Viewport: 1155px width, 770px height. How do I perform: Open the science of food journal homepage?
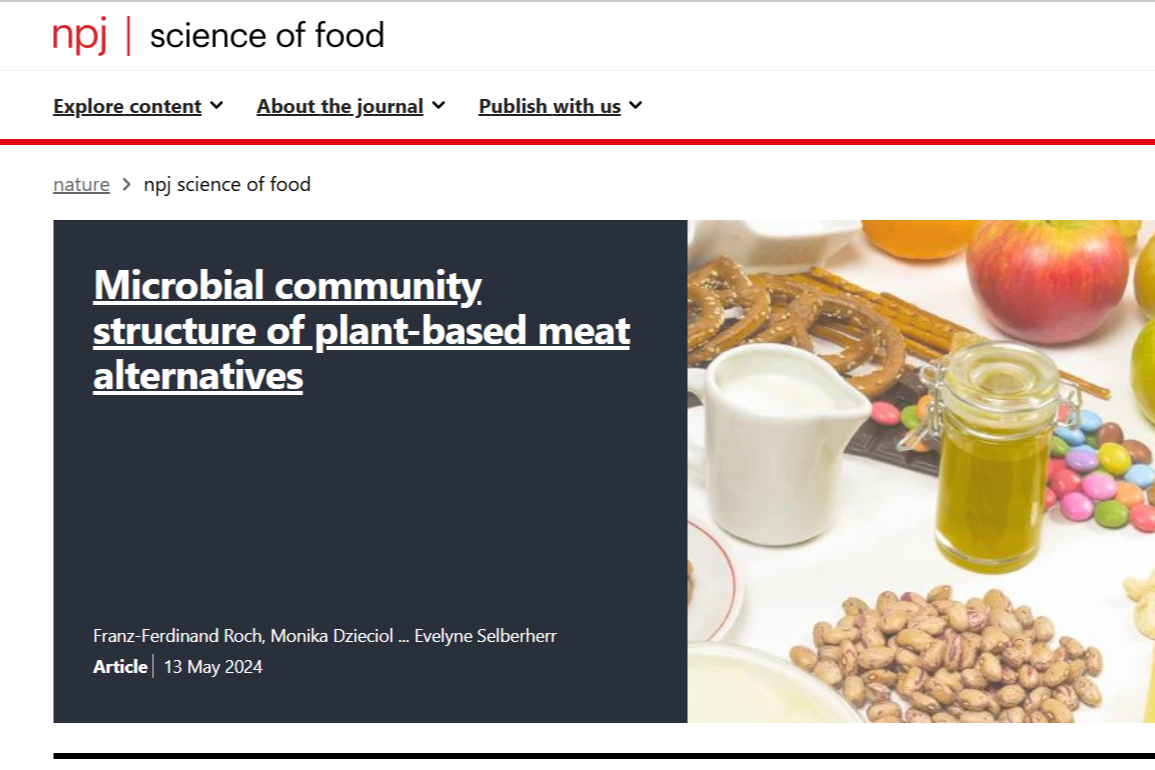click(267, 36)
